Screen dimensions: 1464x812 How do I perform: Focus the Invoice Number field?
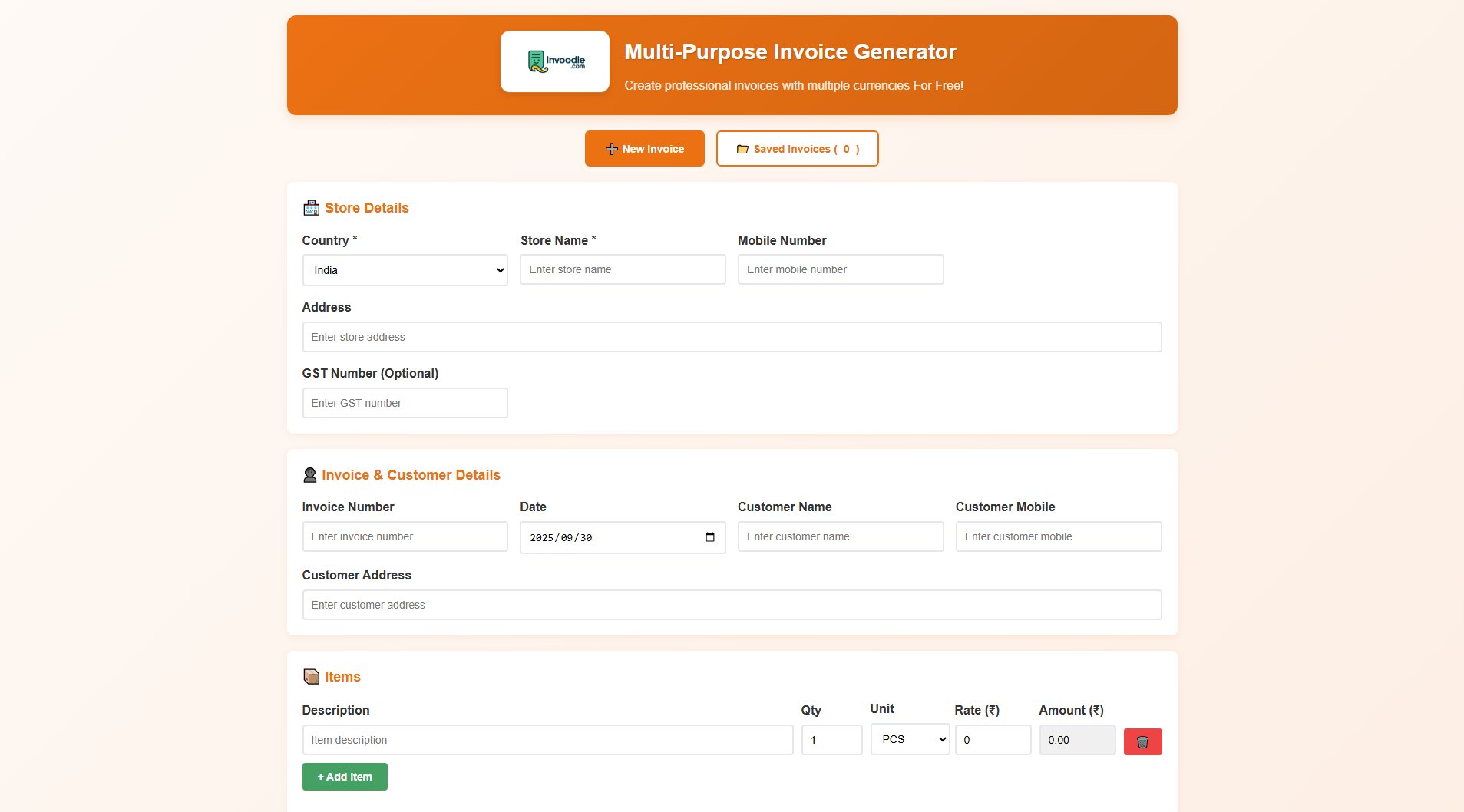click(x=405, y=536)
